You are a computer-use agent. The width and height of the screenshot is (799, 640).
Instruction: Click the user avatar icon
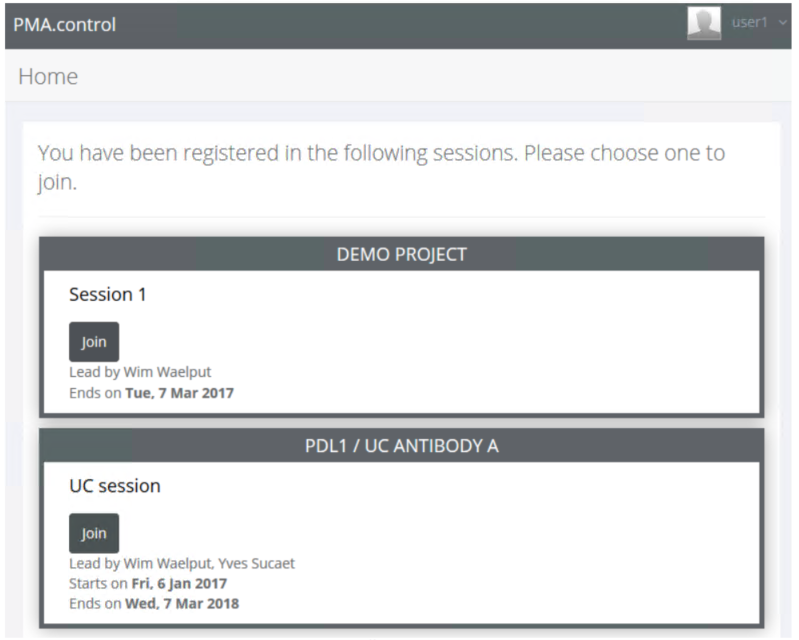pyautogui.click(x=704, y=23)
